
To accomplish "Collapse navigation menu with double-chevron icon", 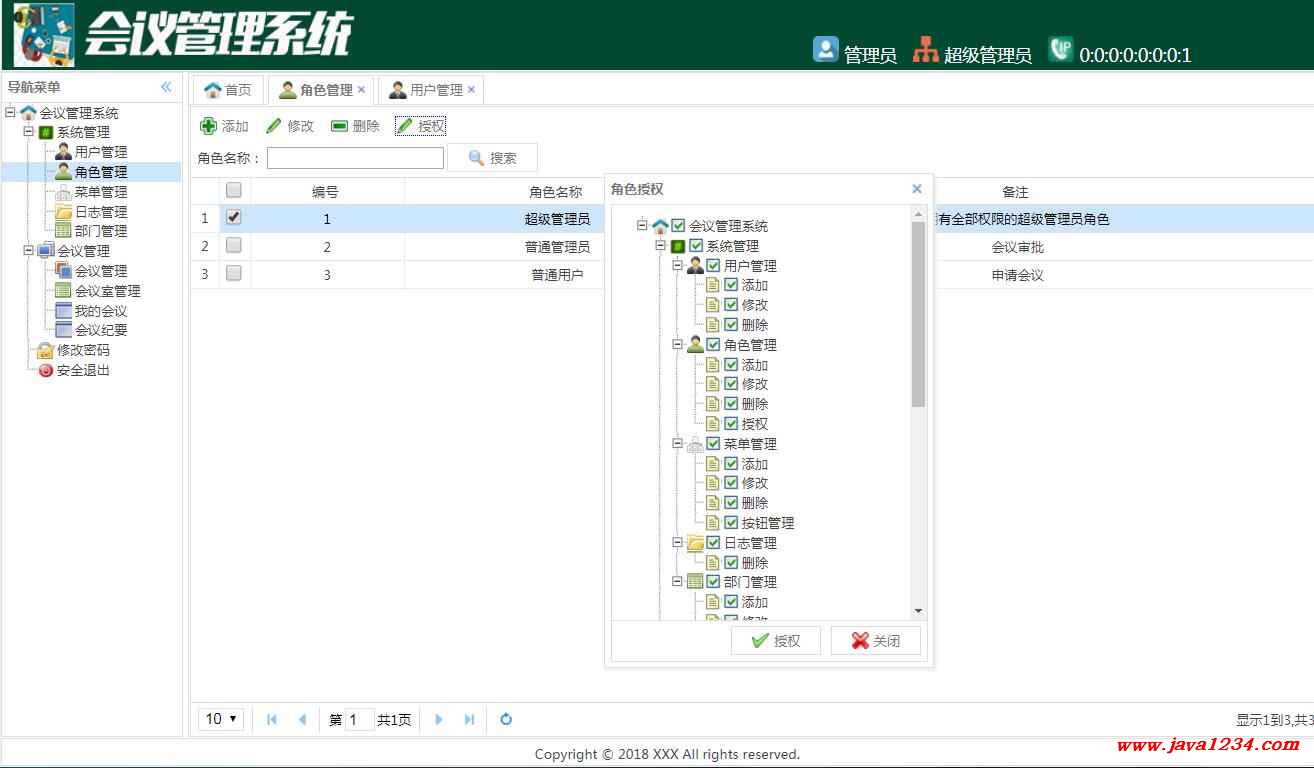I will 166,87.
